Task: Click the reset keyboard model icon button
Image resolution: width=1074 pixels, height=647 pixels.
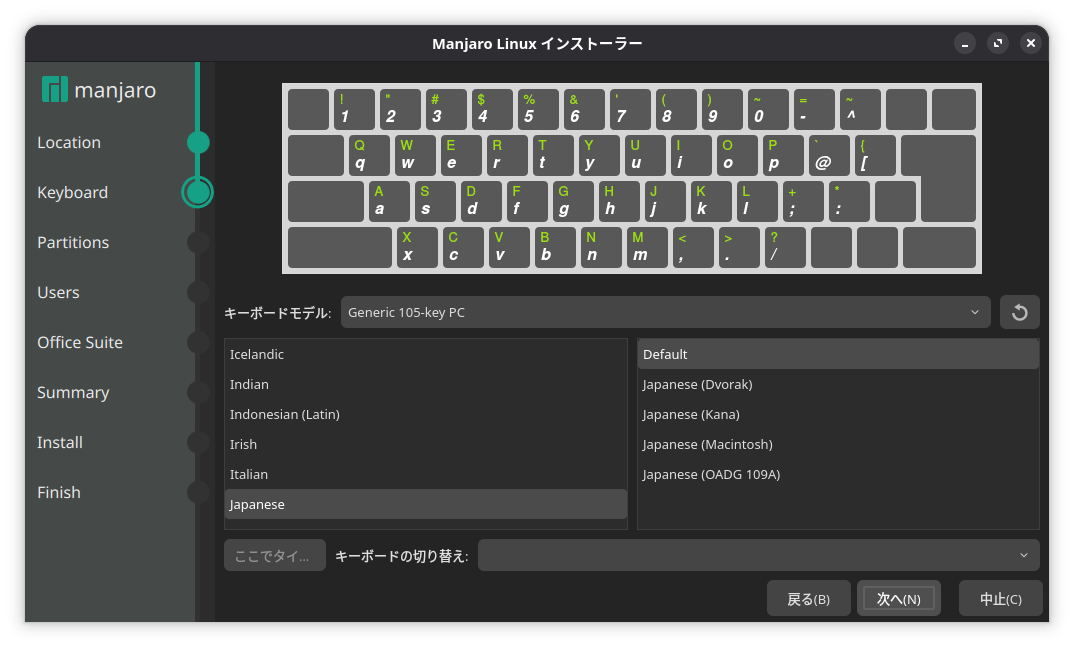Action: [x=1019, y=312]
